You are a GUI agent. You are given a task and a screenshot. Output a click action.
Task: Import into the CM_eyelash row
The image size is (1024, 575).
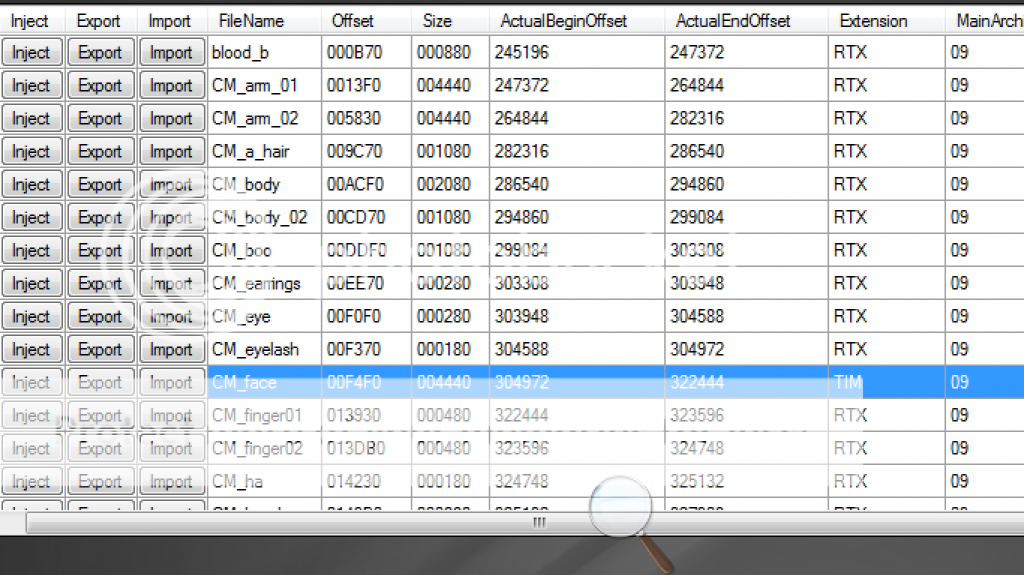pyautogui.click(x=172, y=350)
